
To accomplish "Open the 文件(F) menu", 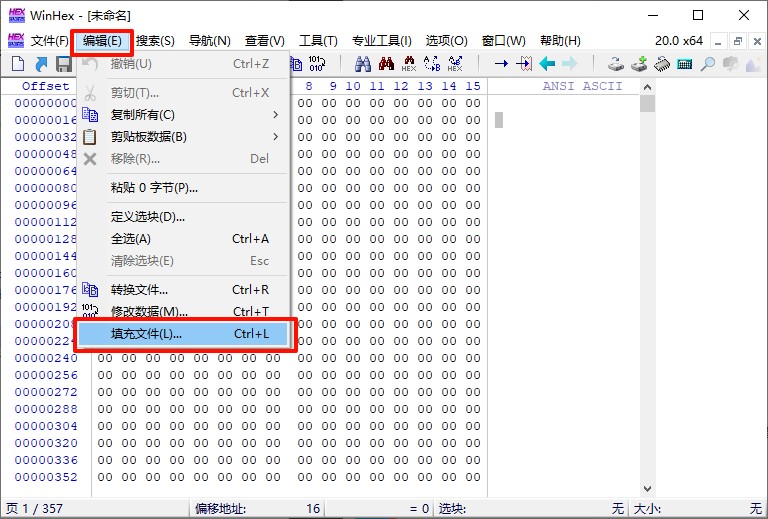I will click(49, 41).
